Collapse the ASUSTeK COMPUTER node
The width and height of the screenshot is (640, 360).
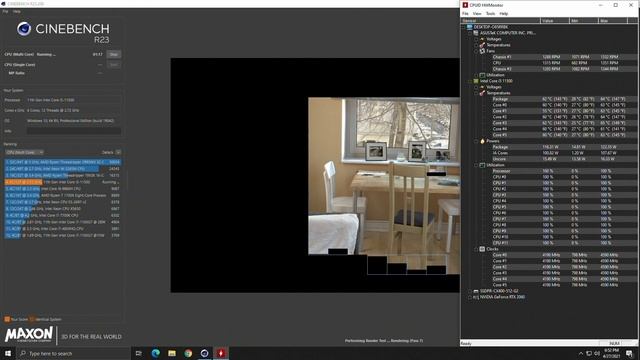[470, 33]
